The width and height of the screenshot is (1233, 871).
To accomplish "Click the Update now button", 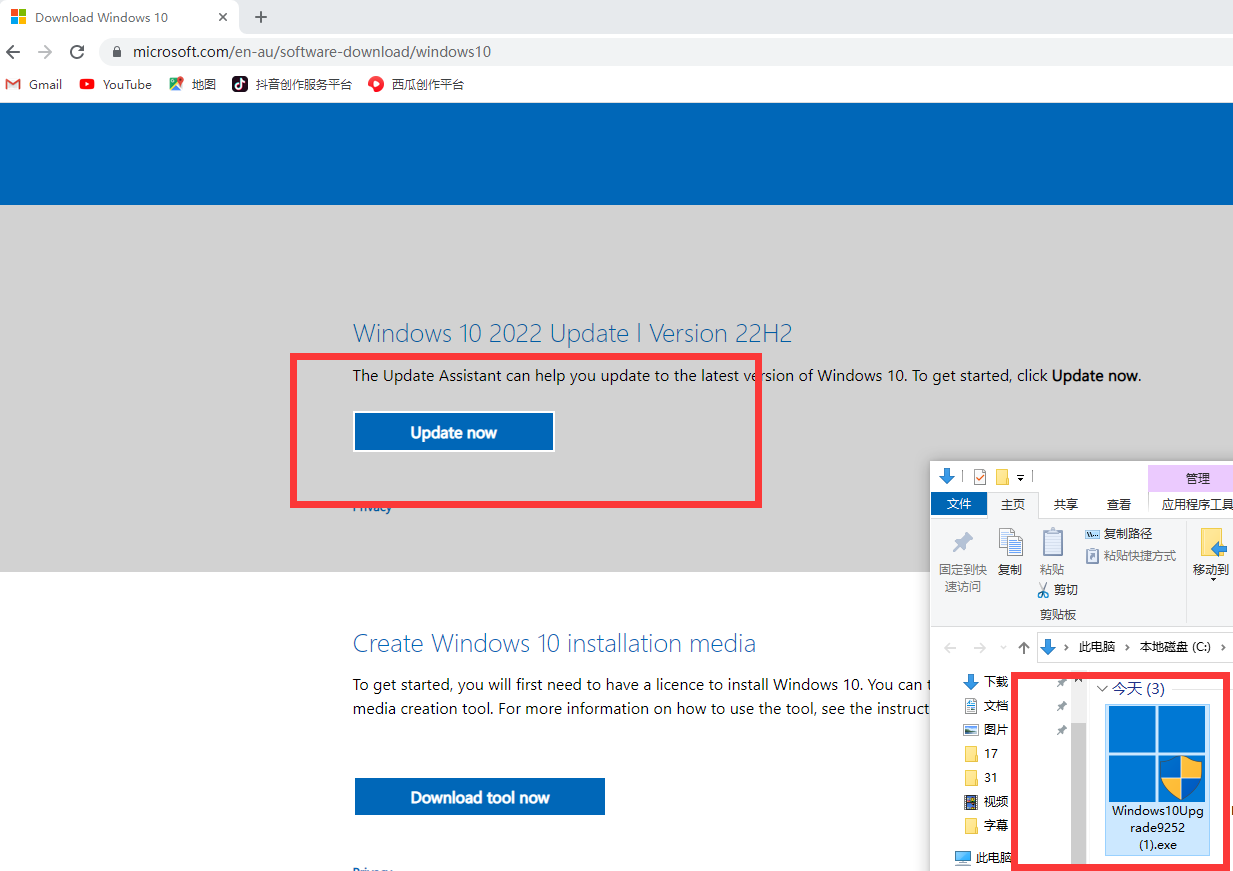I will [x=453, y=432].
